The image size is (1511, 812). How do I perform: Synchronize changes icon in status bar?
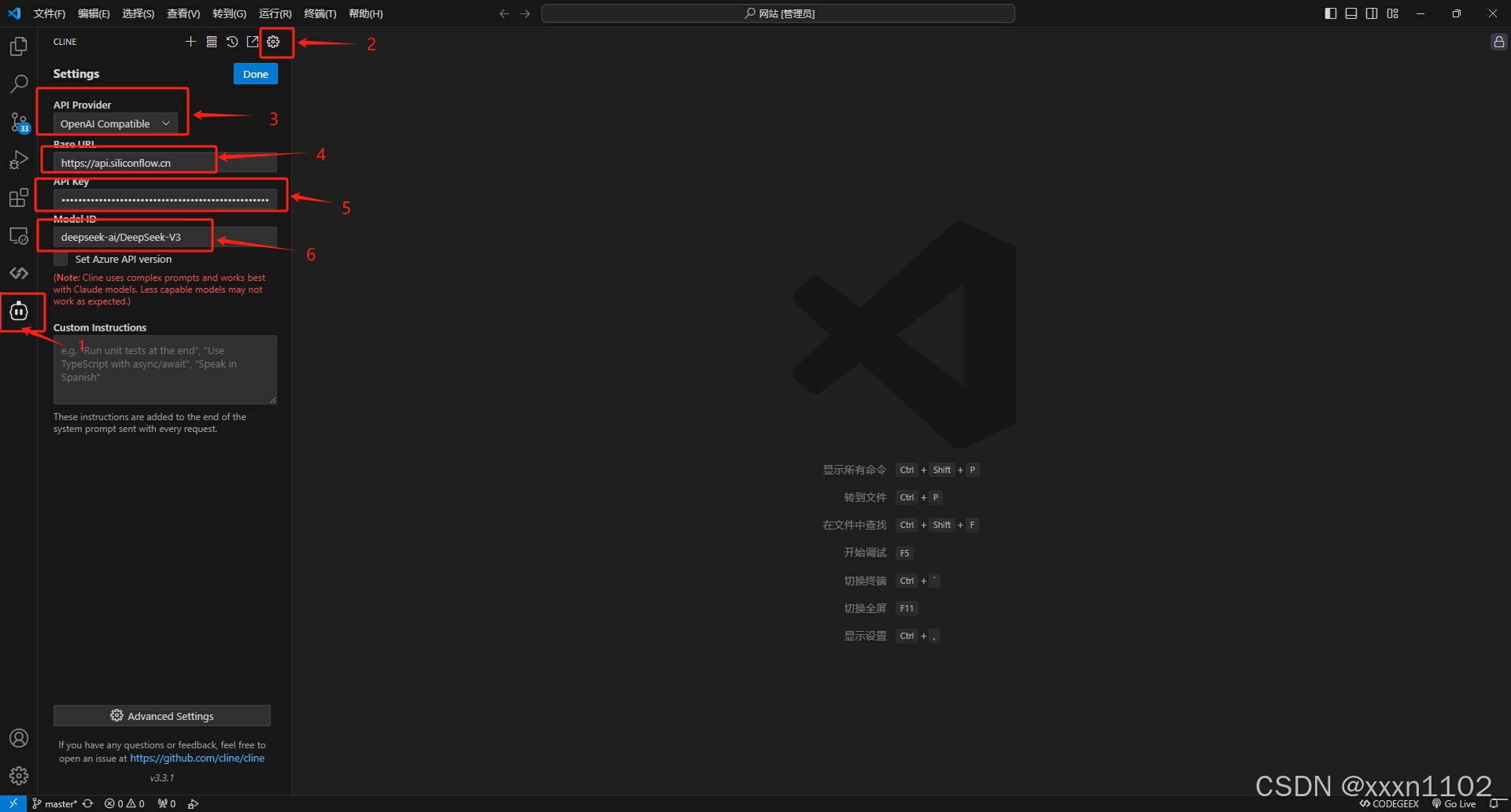pyautogui.click(x=88, y=803)
